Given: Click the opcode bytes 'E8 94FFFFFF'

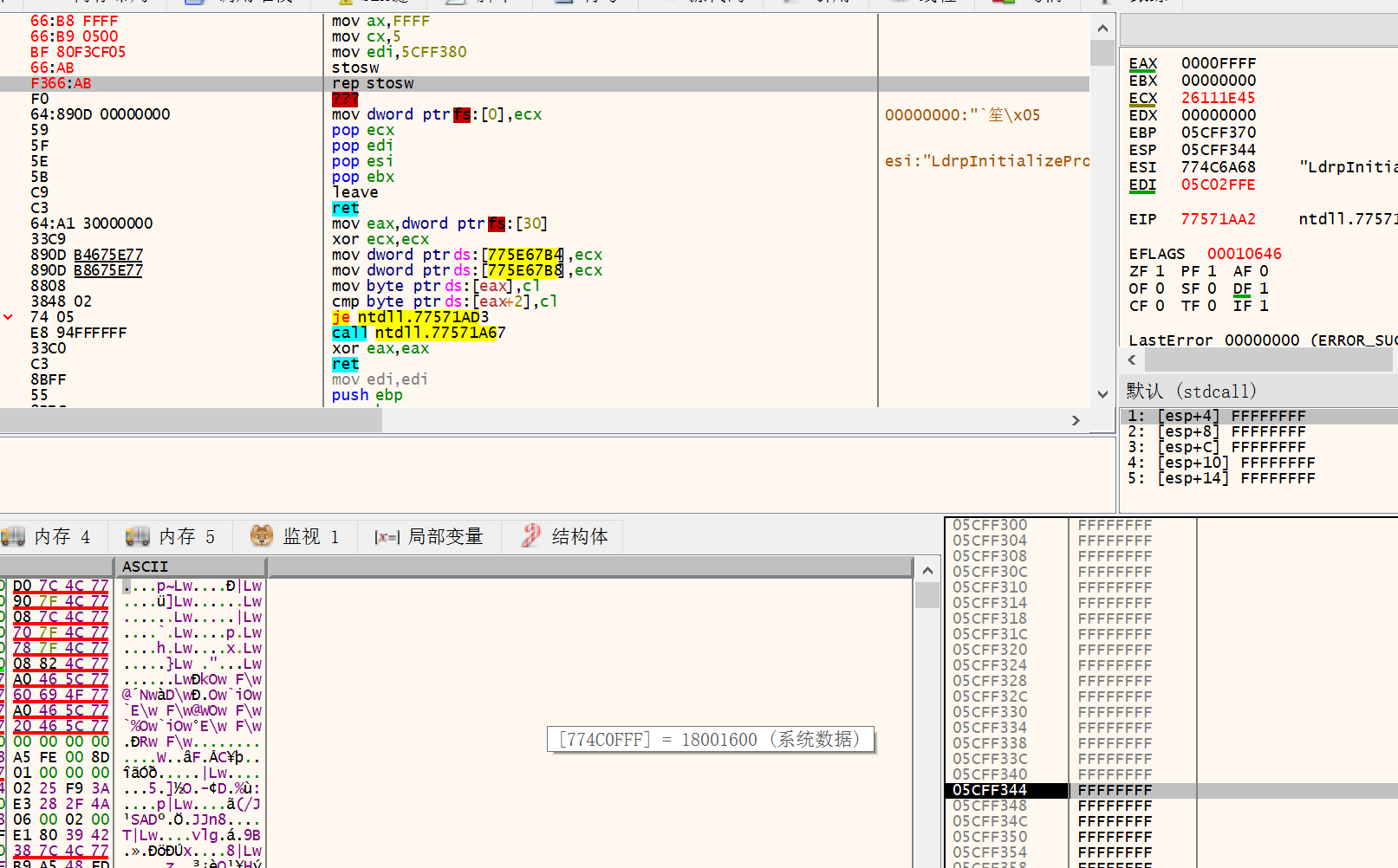Looking at the screenshot, I should (79, 333).
